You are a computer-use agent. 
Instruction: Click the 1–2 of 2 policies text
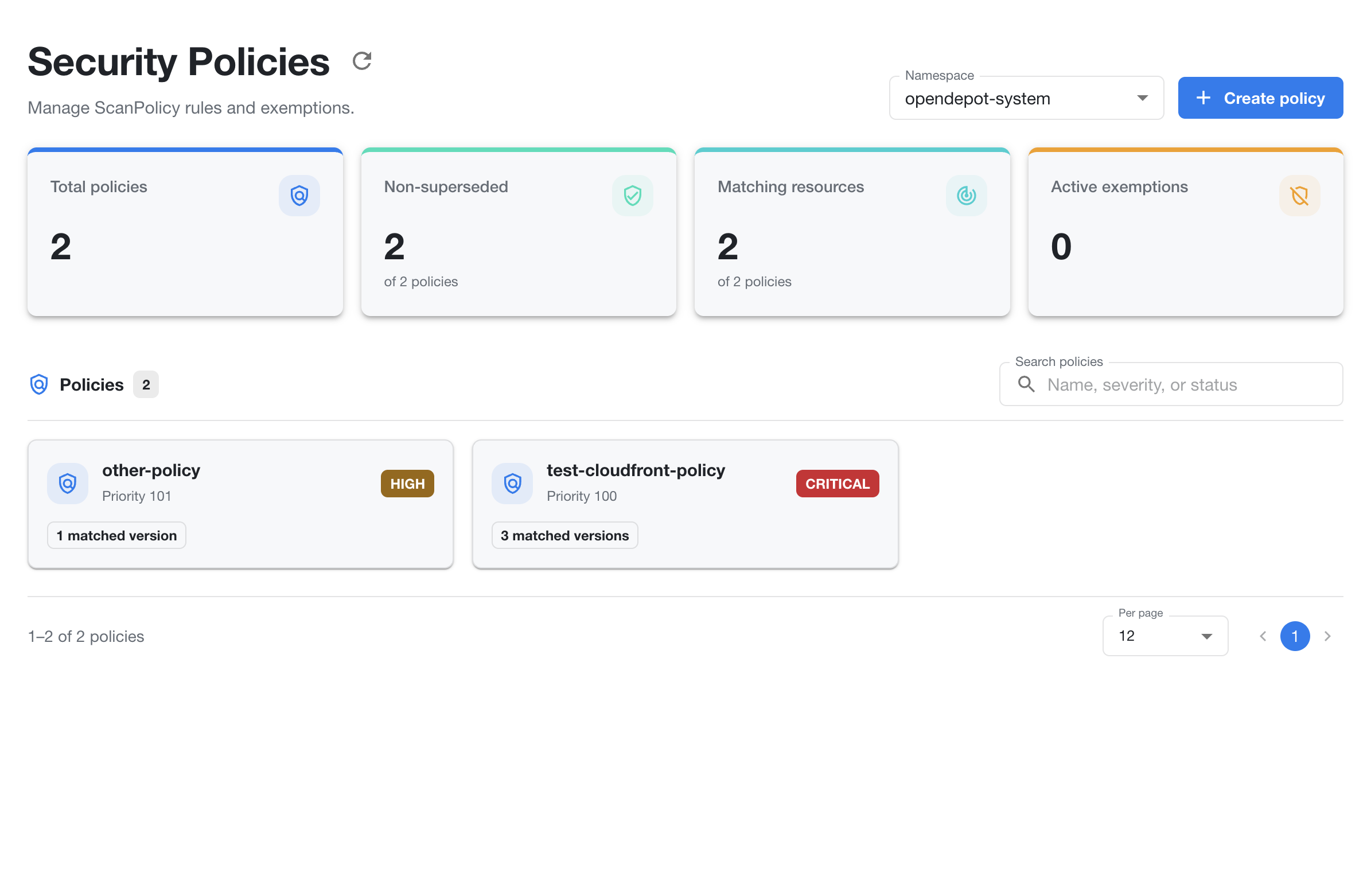pyautogui.click(x=86, y=636)
